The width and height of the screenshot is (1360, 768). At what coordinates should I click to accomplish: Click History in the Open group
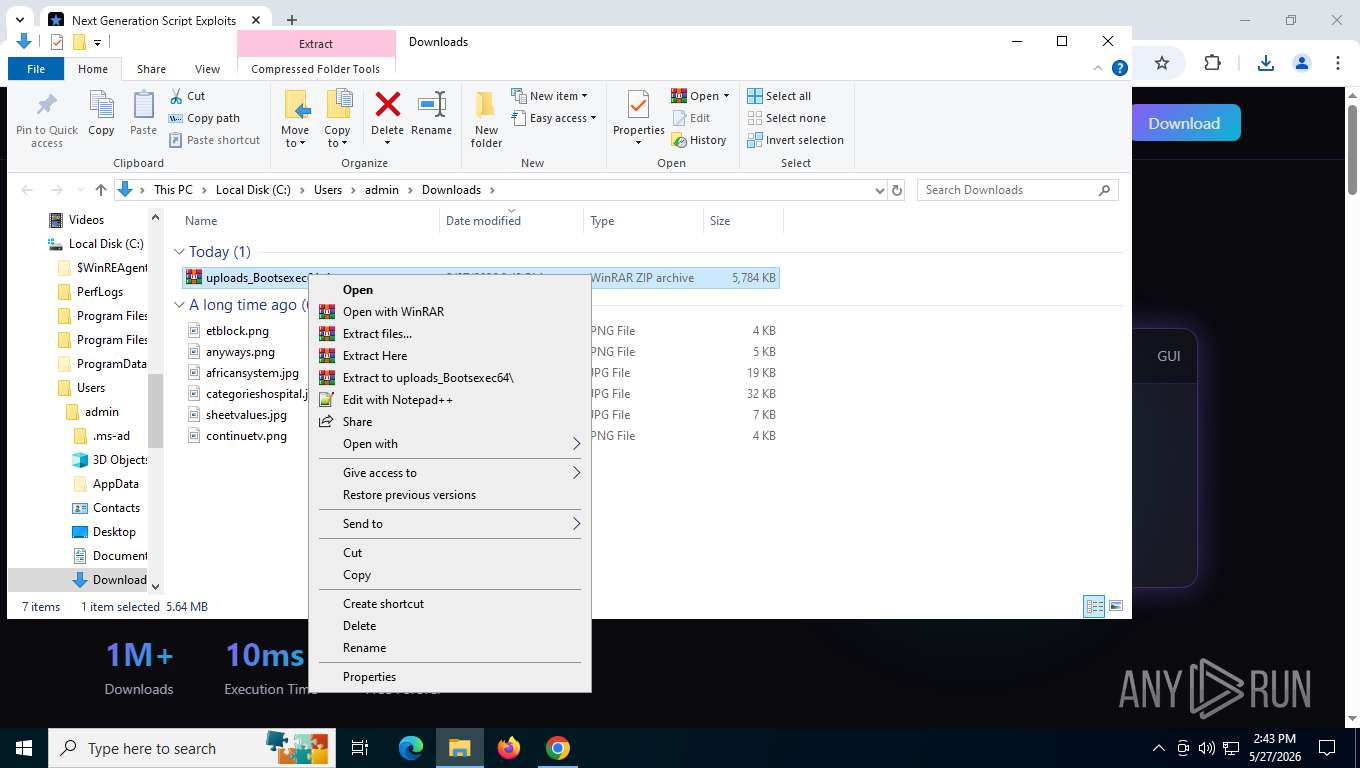coord(699,140)
